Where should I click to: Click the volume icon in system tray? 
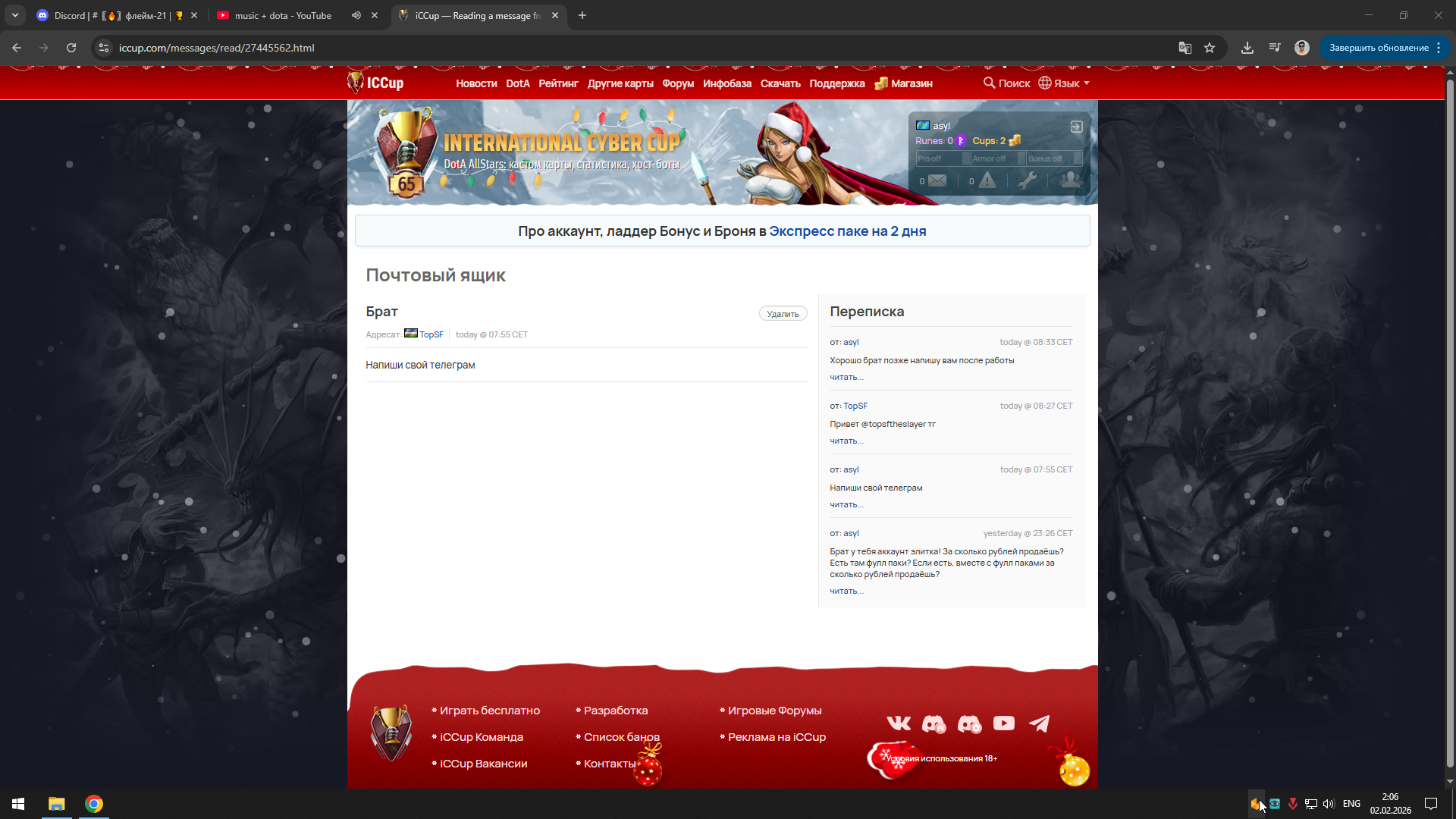point(1329,804)
